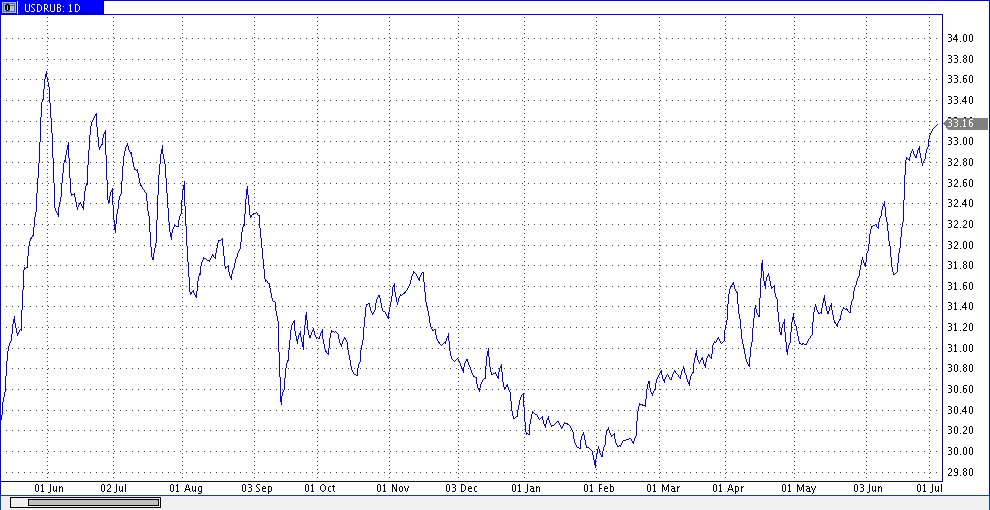Click the 30.20 price axis label
The width and height of the screenshot is (990, 510).
(960, 430)
